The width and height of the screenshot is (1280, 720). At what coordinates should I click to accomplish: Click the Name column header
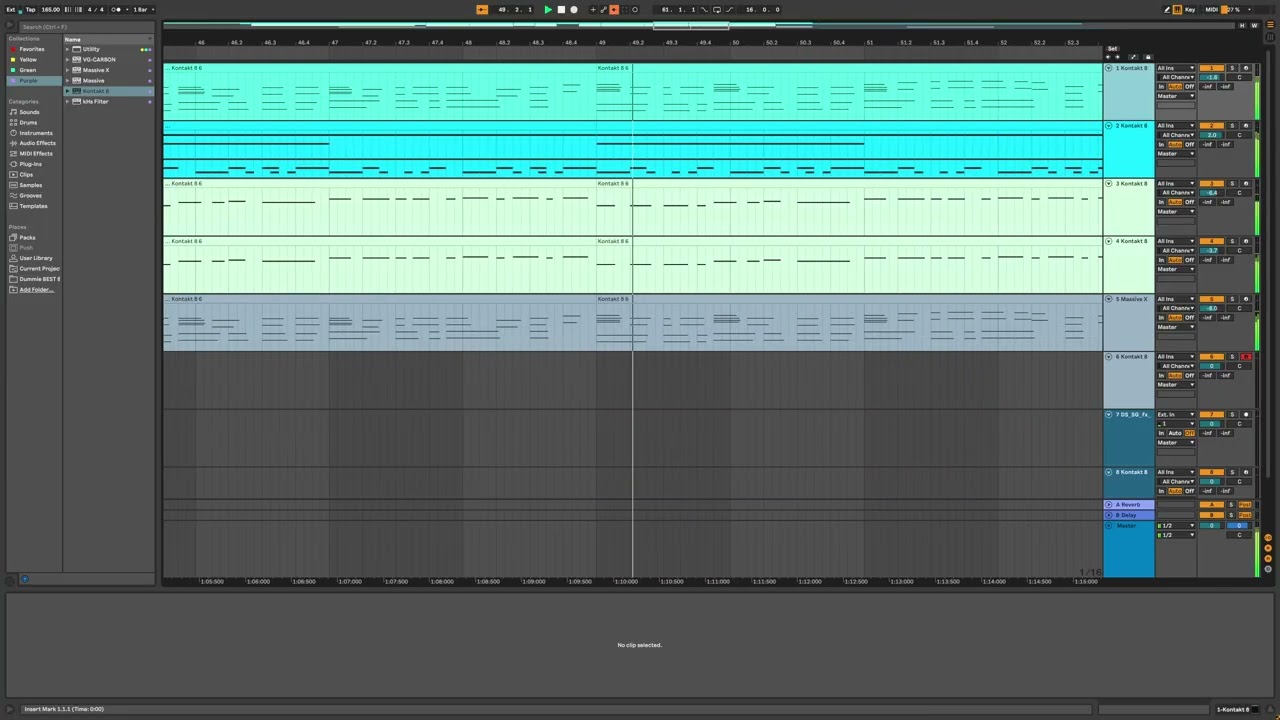pos(108,39)
